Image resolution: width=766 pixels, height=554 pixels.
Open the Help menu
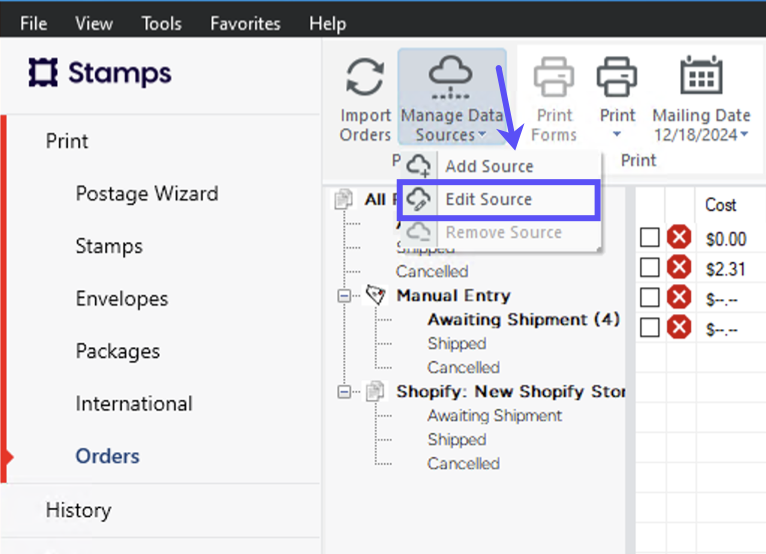(x=327, y=23)
